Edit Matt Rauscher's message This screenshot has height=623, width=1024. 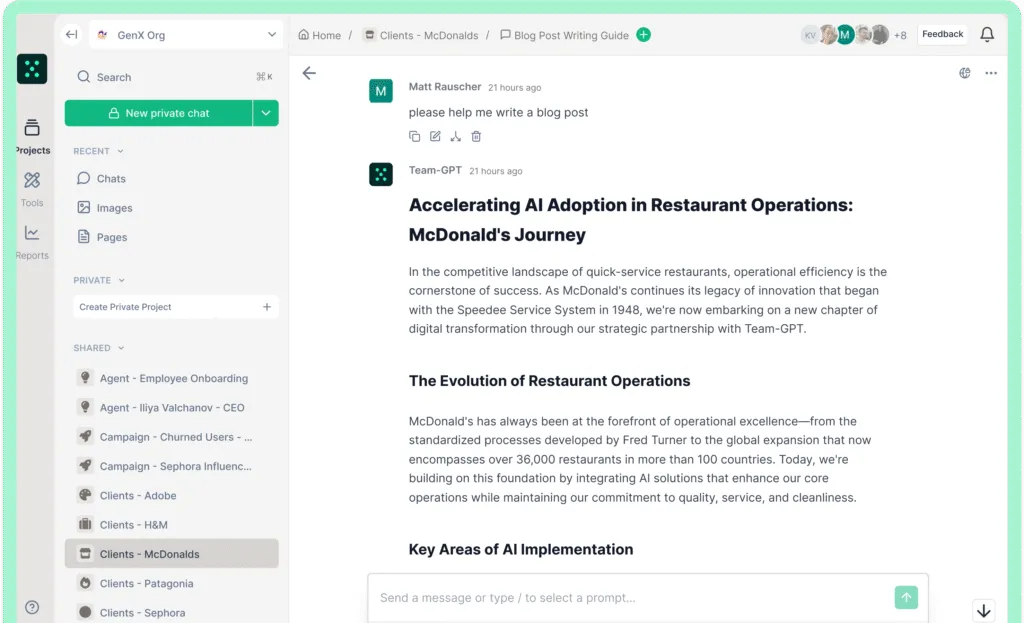pos(435,136)
